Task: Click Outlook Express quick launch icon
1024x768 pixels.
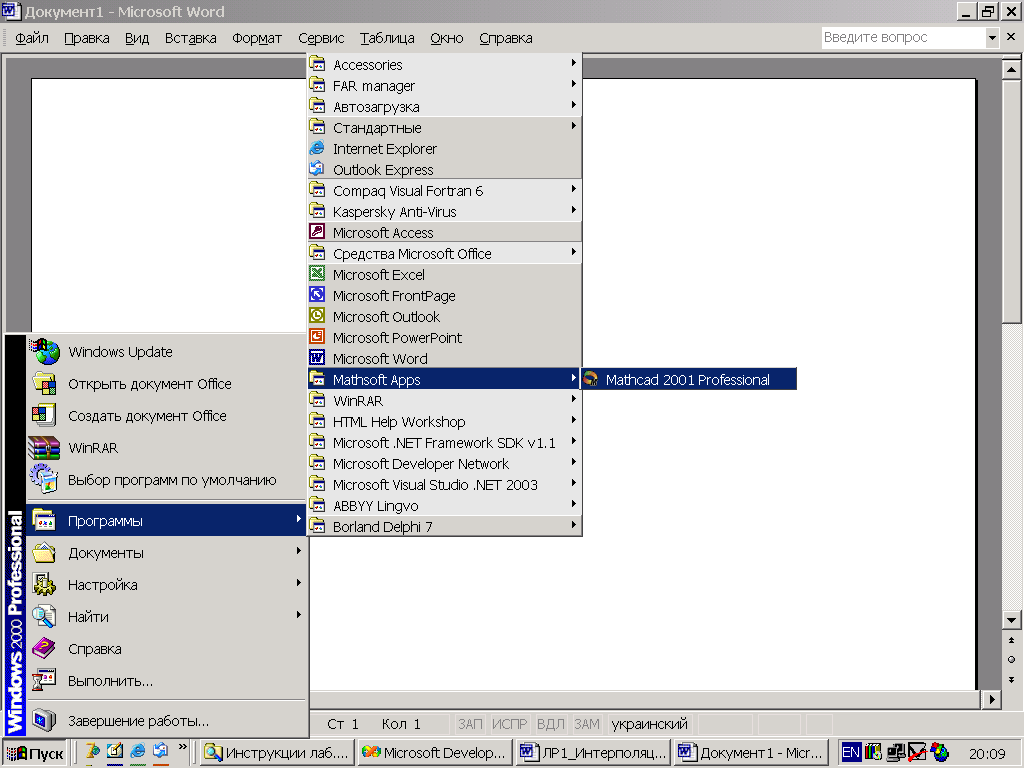Action: point(161,752)
